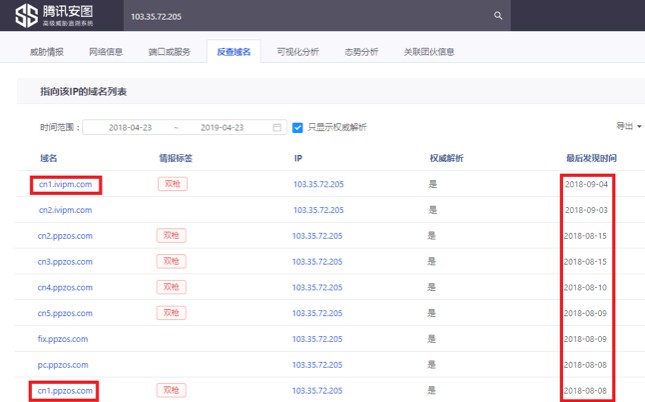
Task: Open the 可视化分析 tab
Action: tap(297, 51)
